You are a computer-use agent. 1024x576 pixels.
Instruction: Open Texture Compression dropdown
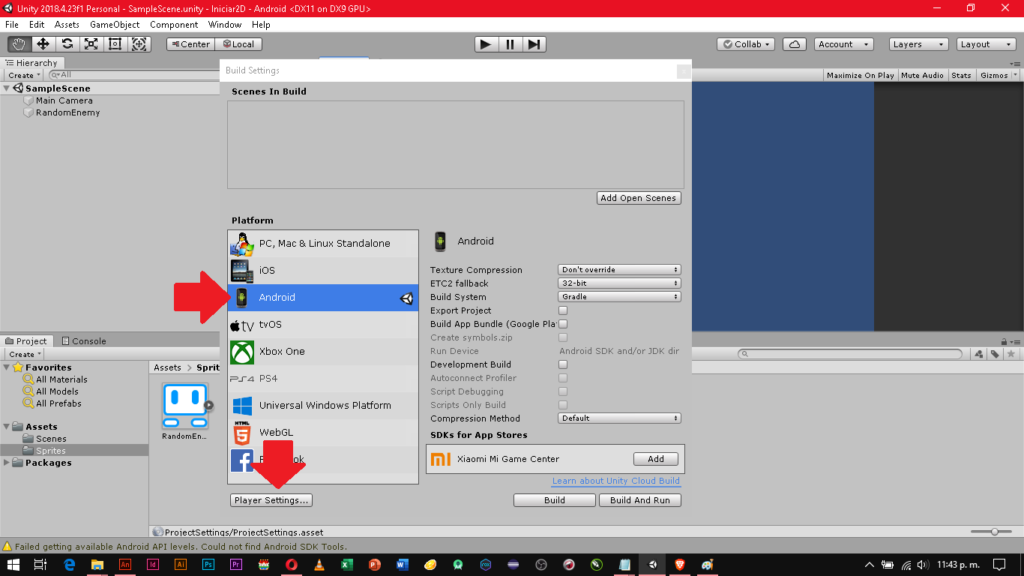[x=619, y=270]
